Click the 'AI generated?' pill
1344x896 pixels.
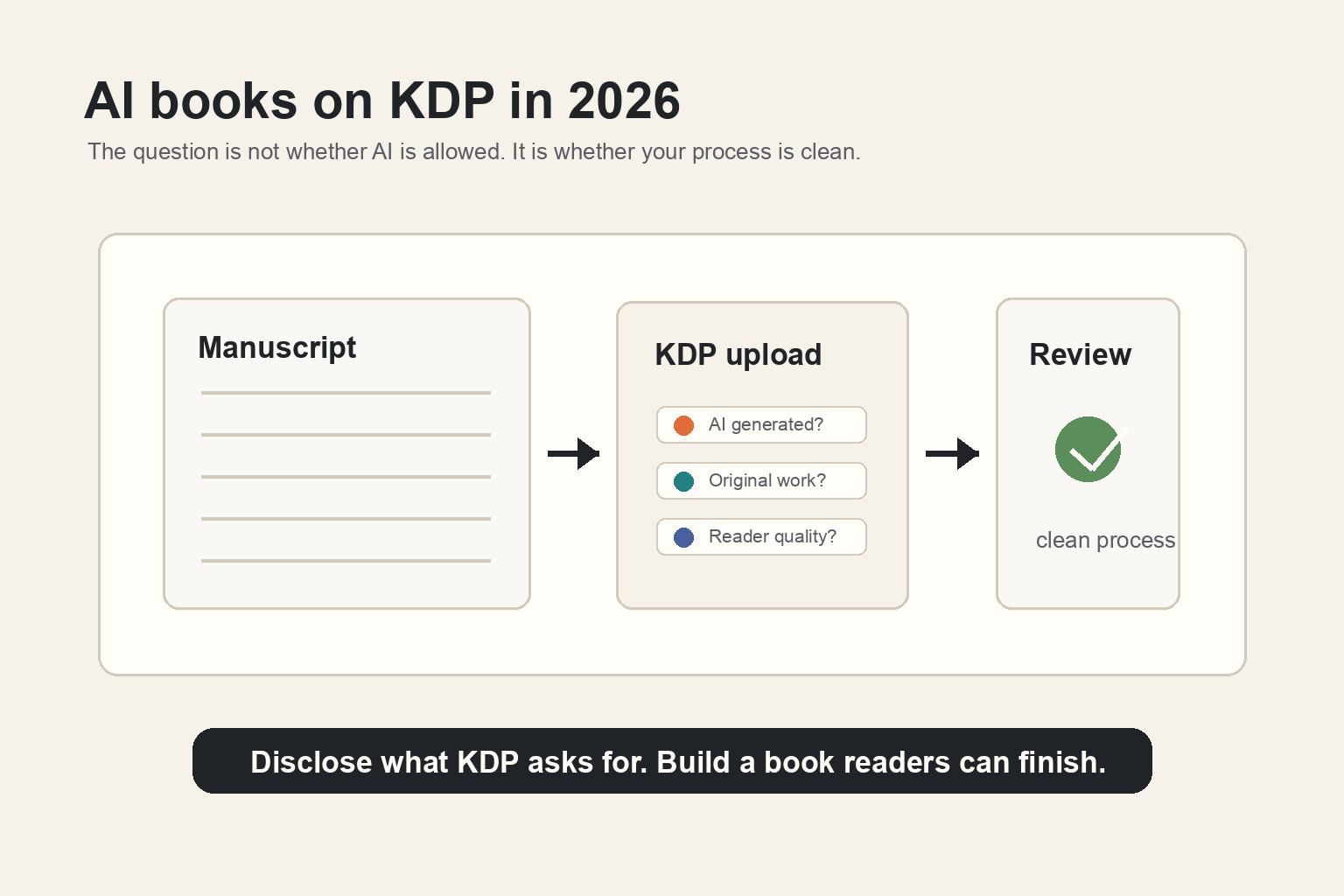pos(761,425)
